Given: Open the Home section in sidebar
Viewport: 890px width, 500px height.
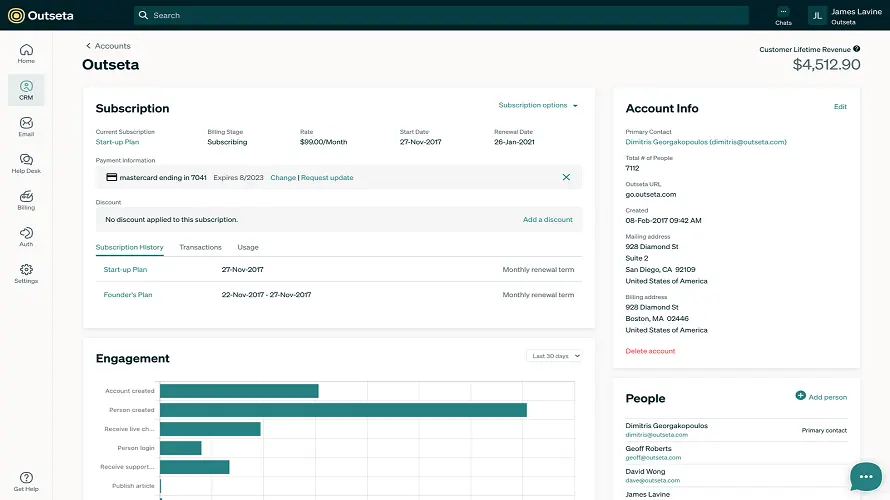Looking at the screenshot, I should (26, 53).
